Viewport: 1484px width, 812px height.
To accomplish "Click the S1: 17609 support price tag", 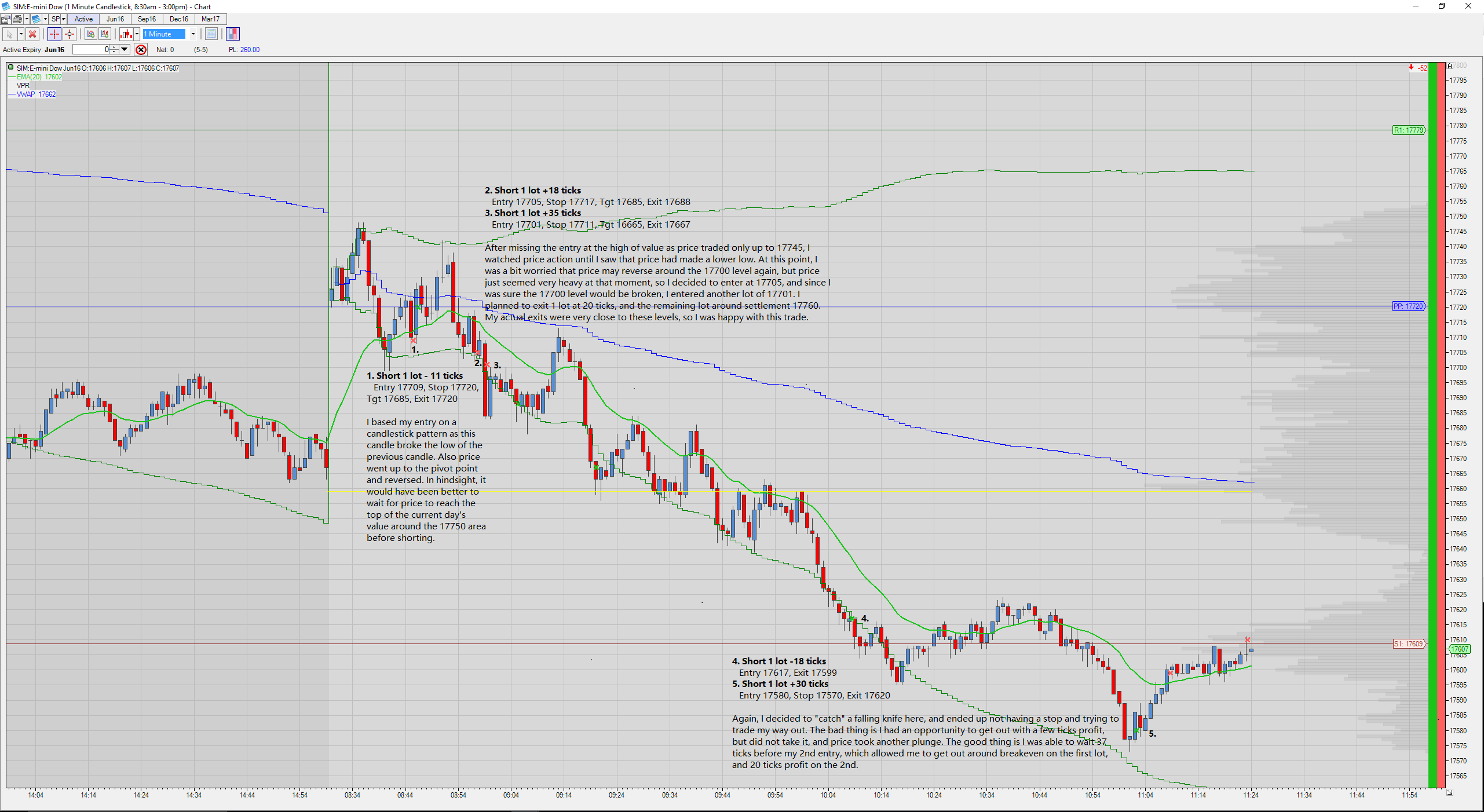I will tap(1409, 644).
